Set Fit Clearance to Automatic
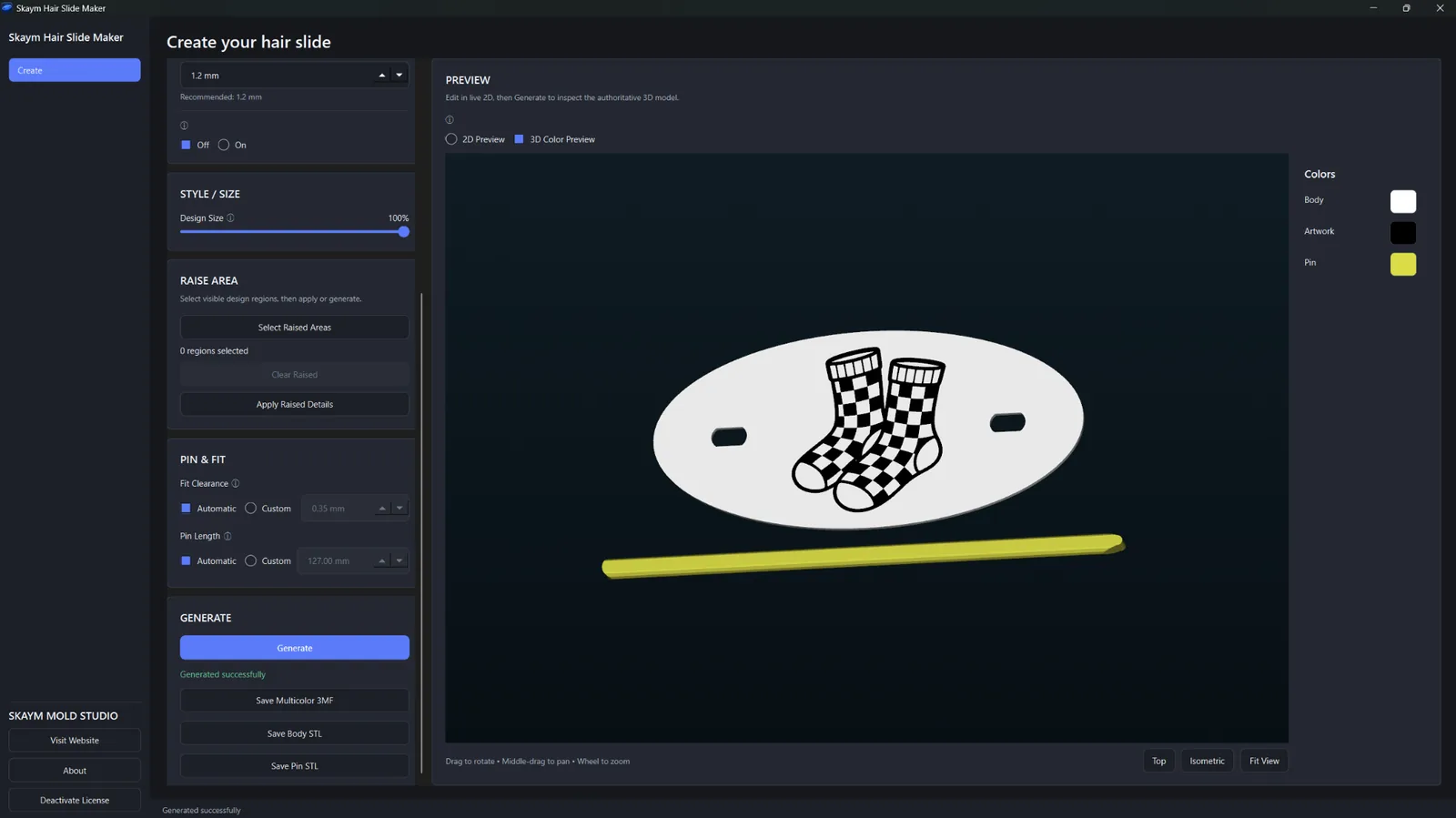 [208, 509]
